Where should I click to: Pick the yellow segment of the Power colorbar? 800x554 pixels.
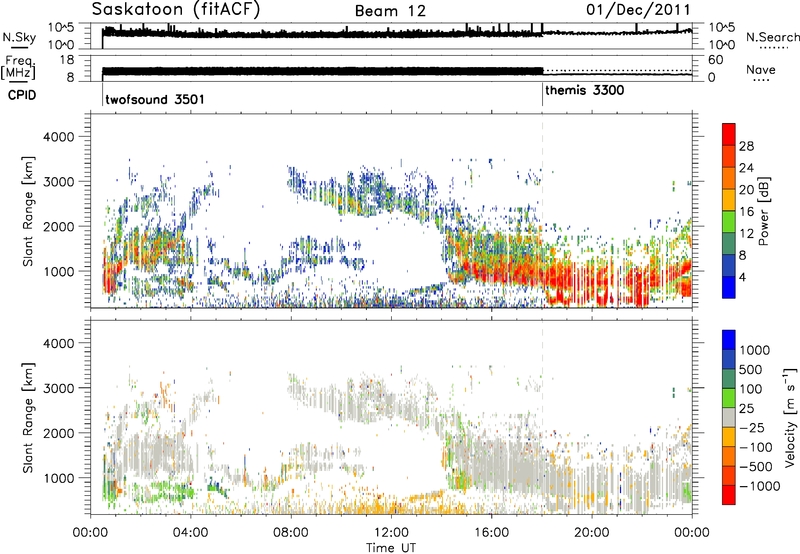729,200
